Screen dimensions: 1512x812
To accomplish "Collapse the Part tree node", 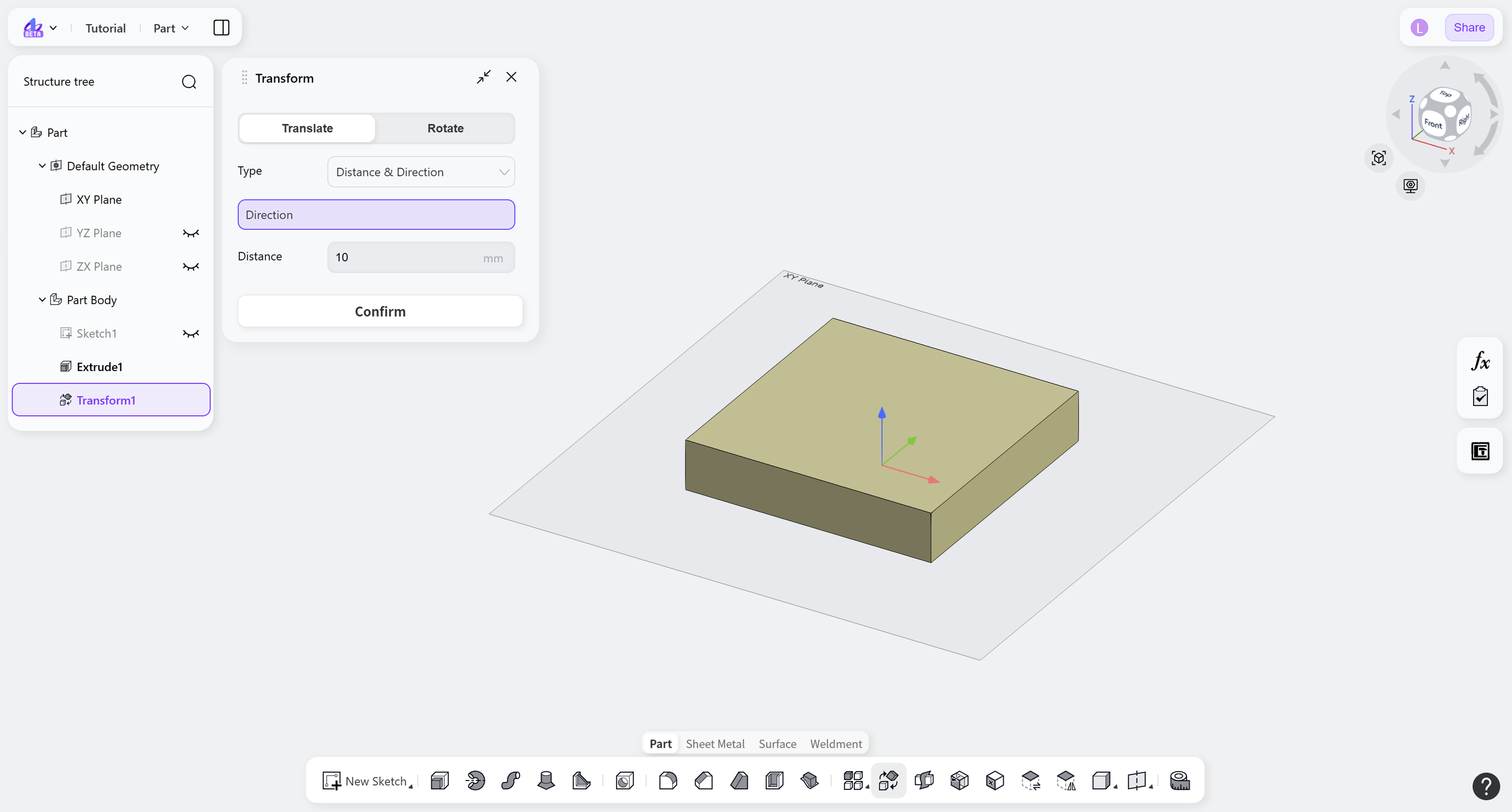I will point(22,132).
